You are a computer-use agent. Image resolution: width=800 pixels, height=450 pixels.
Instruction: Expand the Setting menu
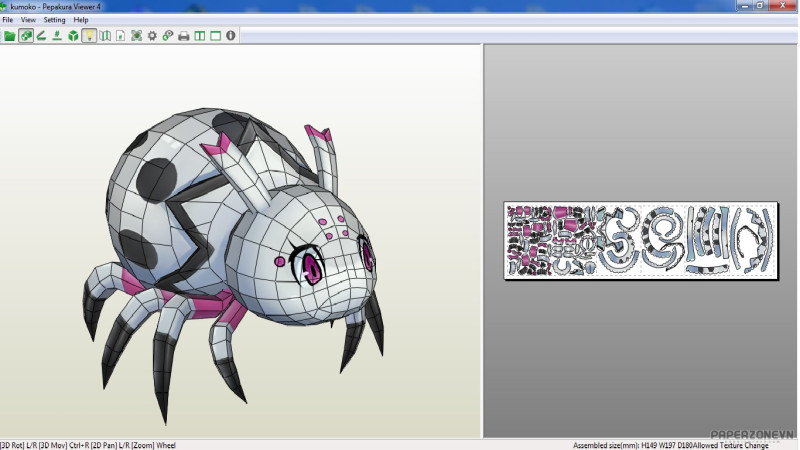tap(54, 20)
